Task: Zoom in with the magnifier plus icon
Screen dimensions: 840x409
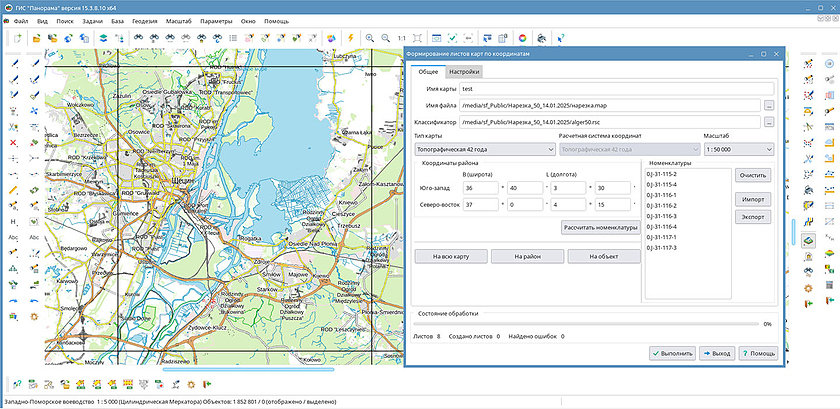Action: tap(370, 38)
